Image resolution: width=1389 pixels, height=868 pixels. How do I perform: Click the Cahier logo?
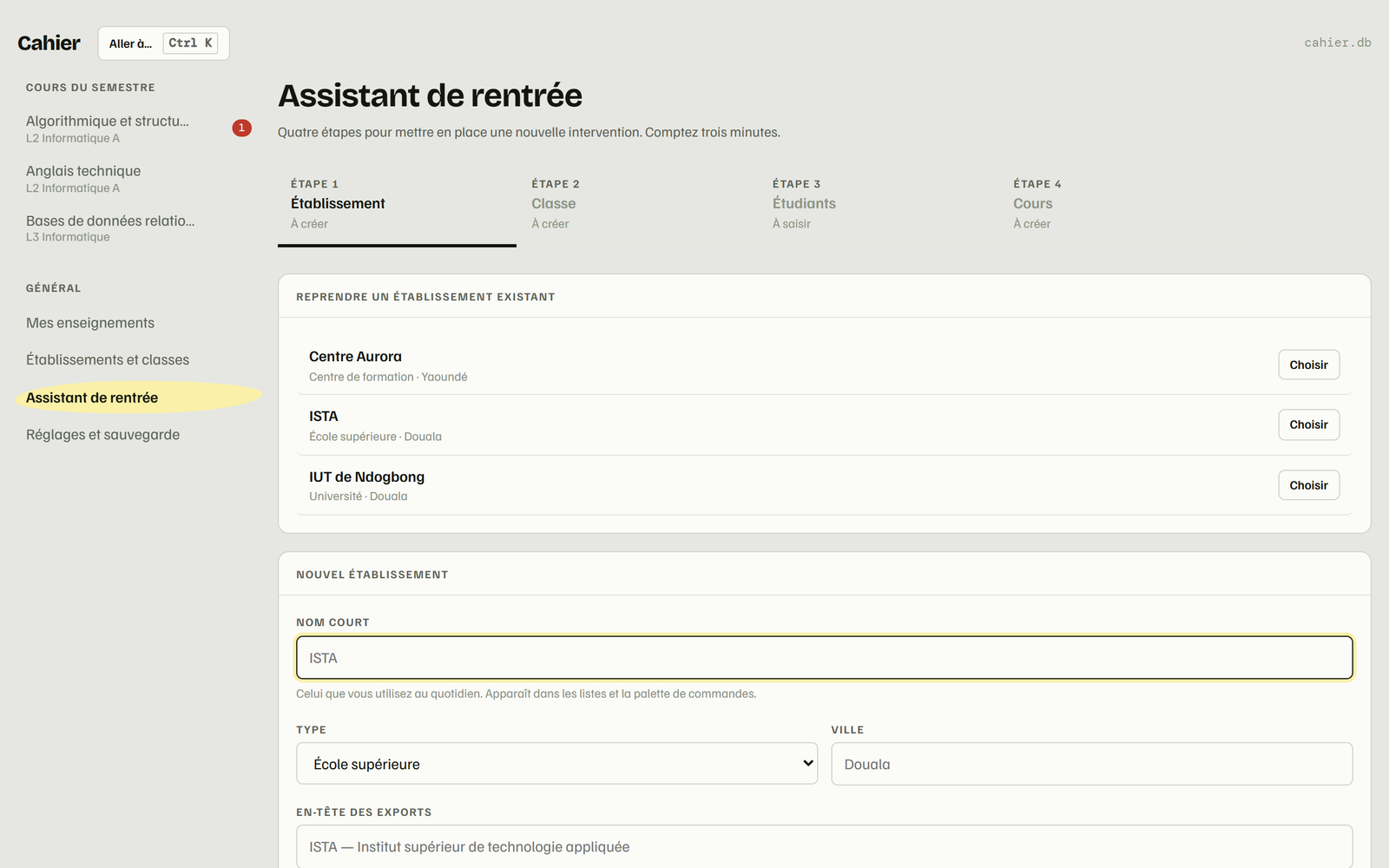tap(49, 43)
